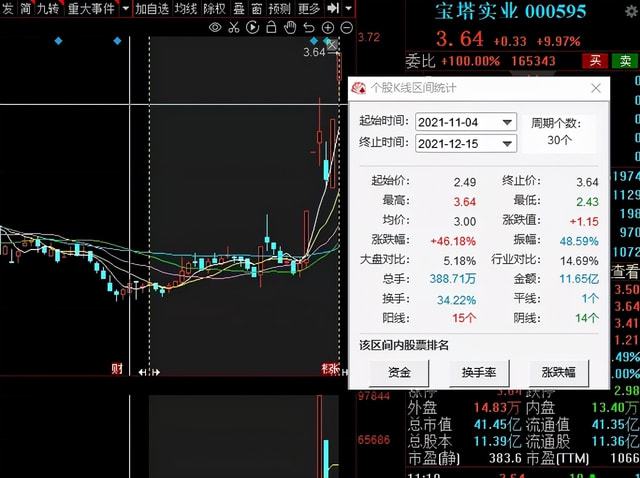
Task: Undo with the curved arrow icon
Action: tap(309, 27)
